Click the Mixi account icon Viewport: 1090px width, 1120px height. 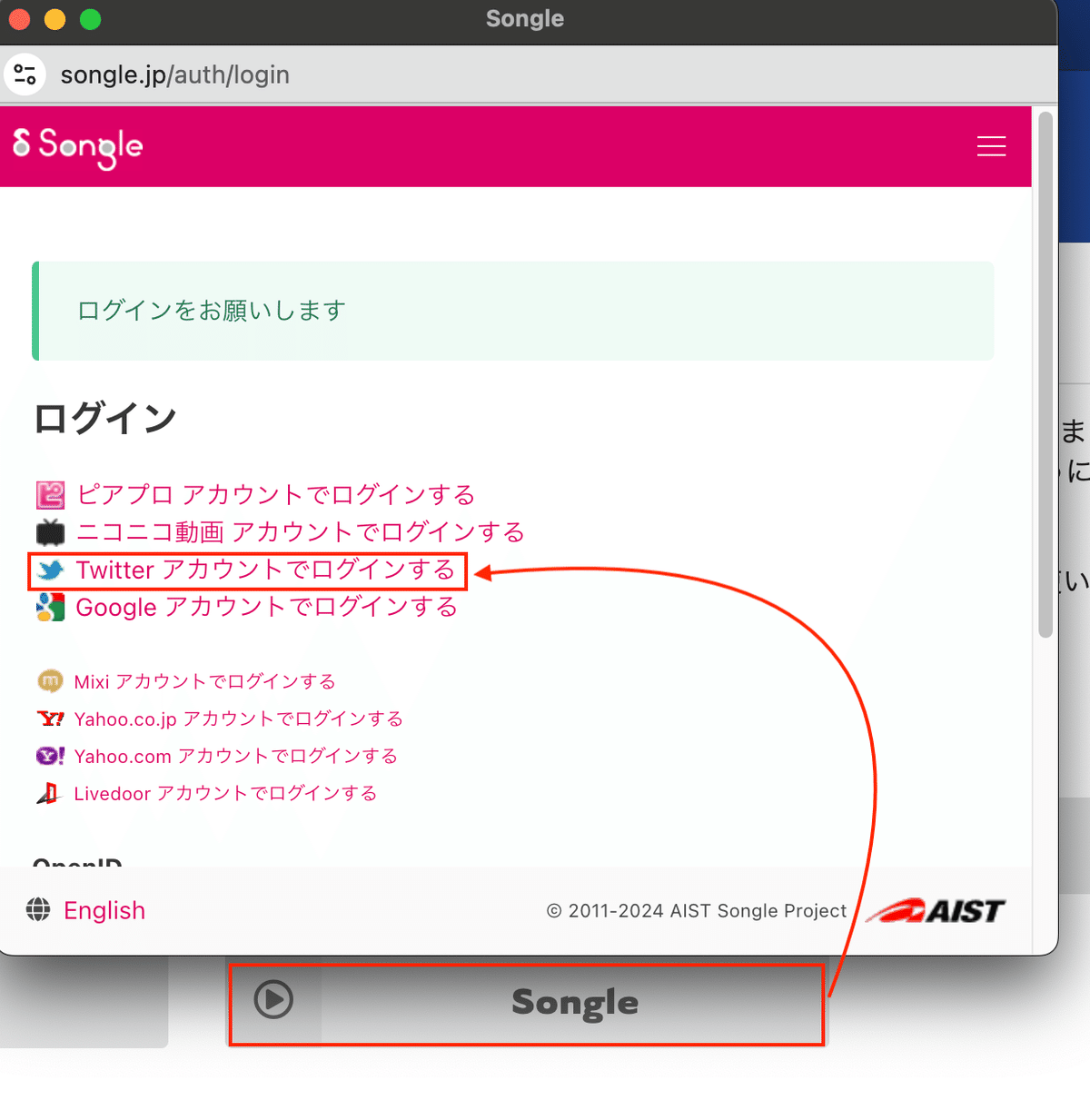coord(50,681)
